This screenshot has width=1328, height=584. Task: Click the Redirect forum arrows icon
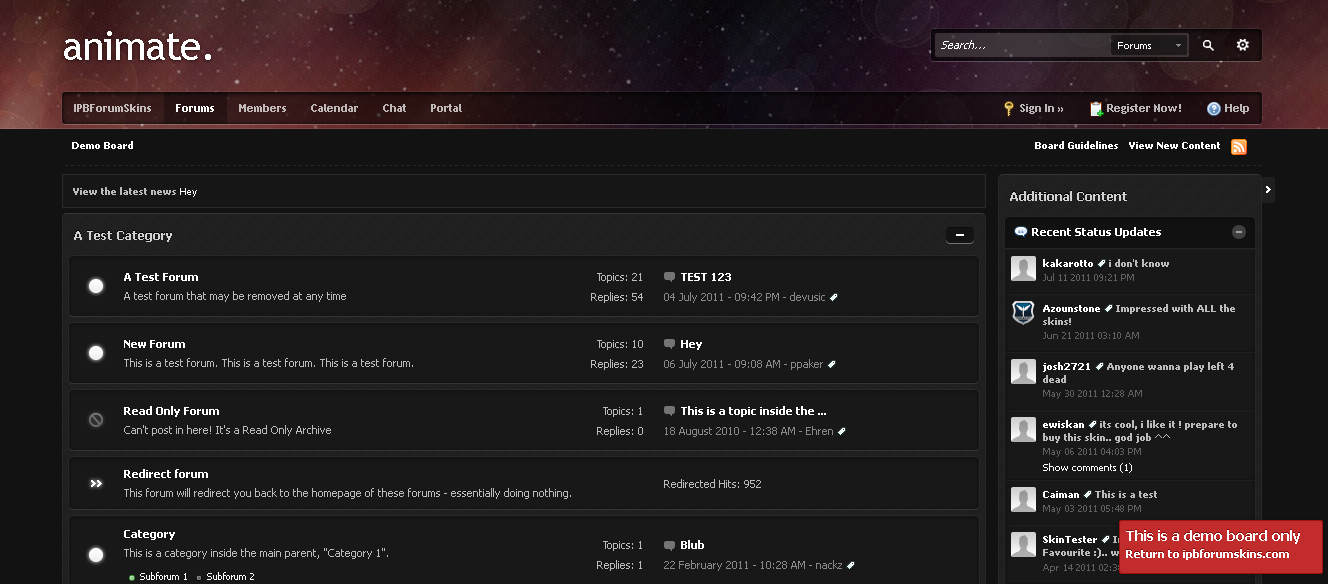click(96, 483)
